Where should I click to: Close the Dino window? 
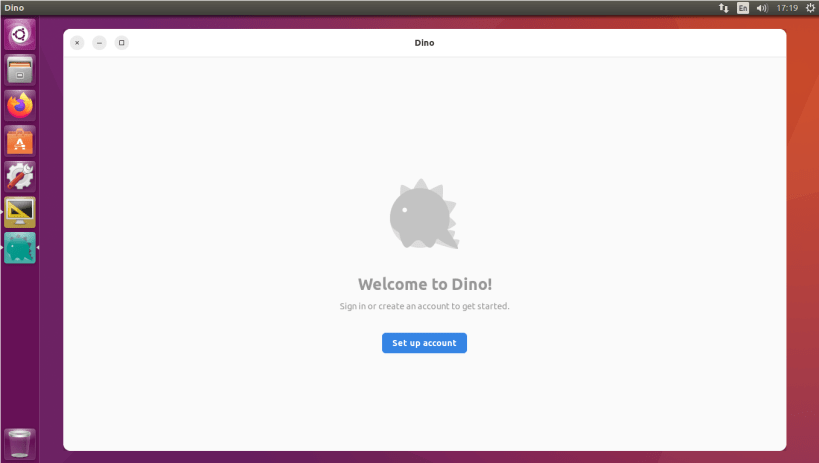77,43
